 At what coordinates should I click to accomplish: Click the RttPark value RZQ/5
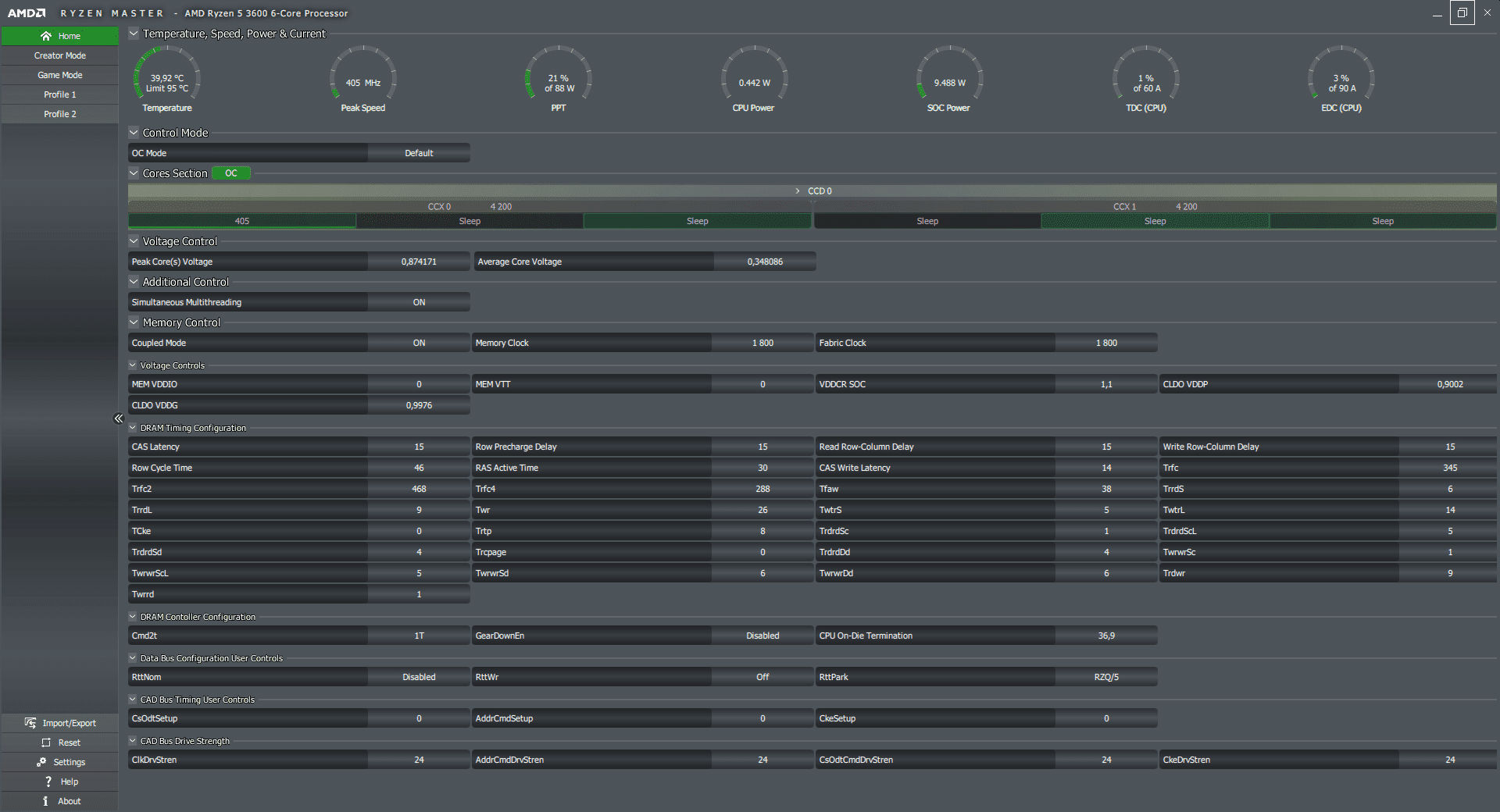[x=1106, y=677]
